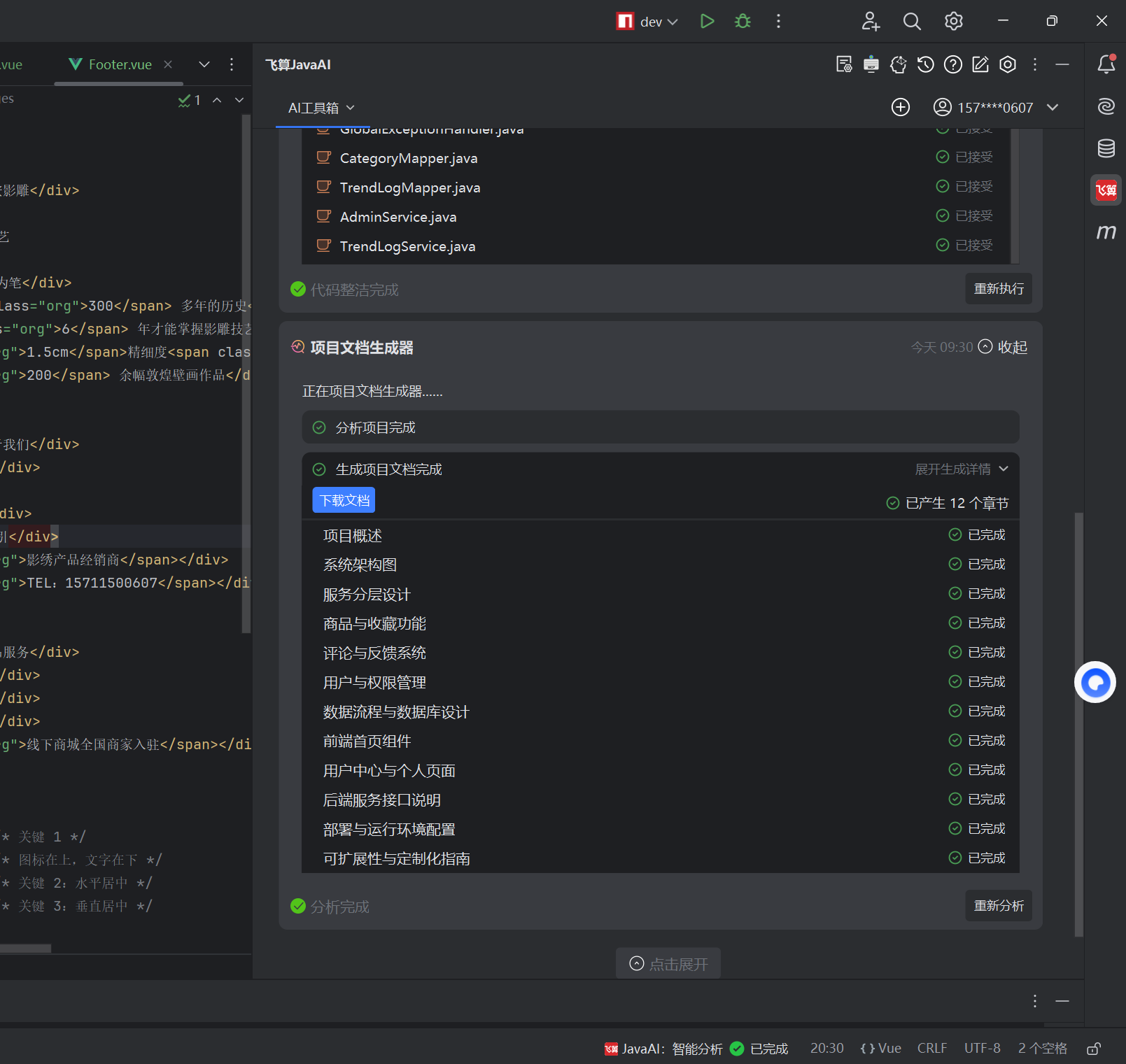This screenshot has height=1064, width=1126.
Task: Click the 飞算JavaAI panel vertical scrollbar
Action: pos(1078,724)
